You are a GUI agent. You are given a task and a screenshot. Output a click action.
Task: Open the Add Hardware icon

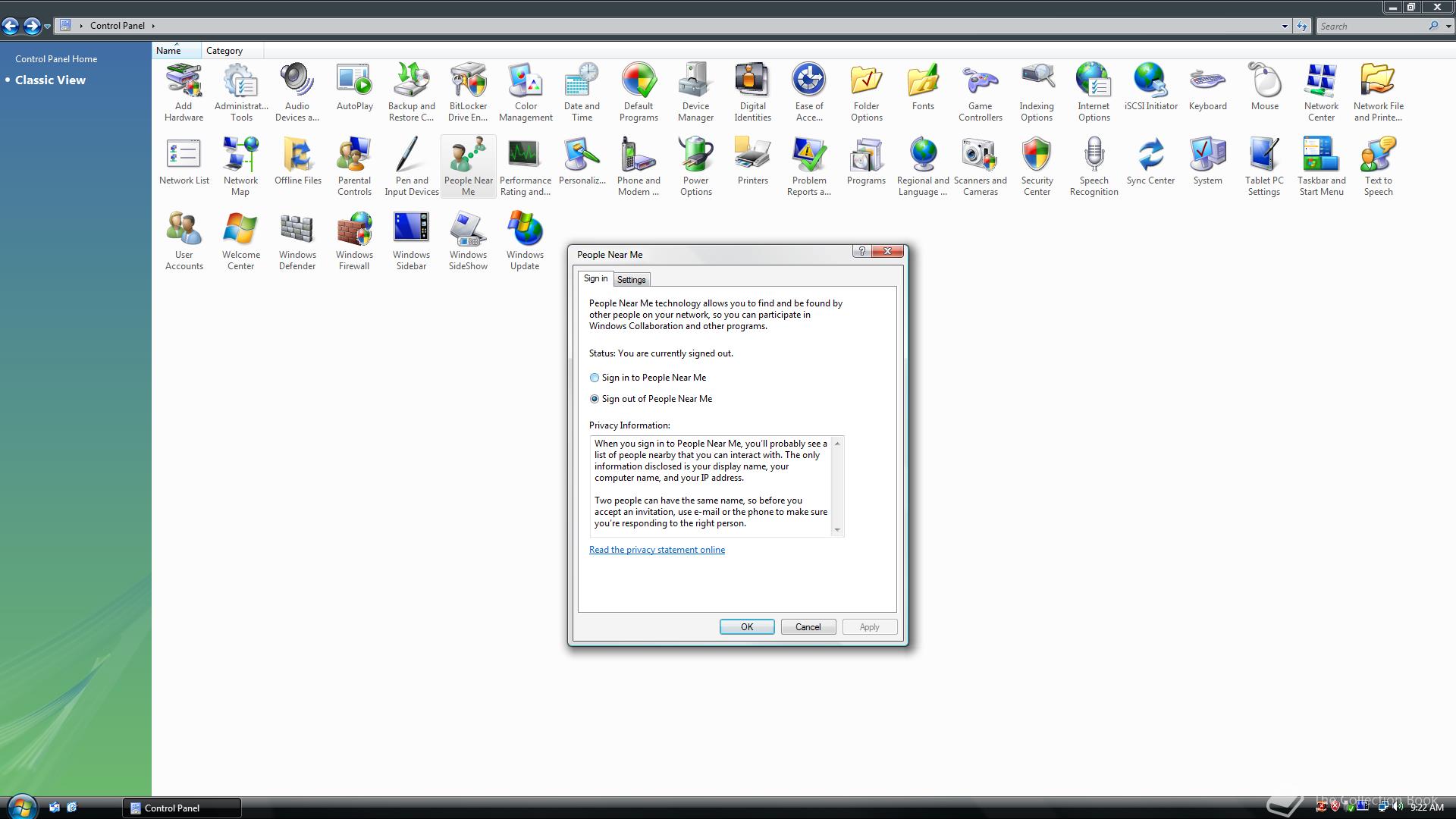click(x=184, y=92)
